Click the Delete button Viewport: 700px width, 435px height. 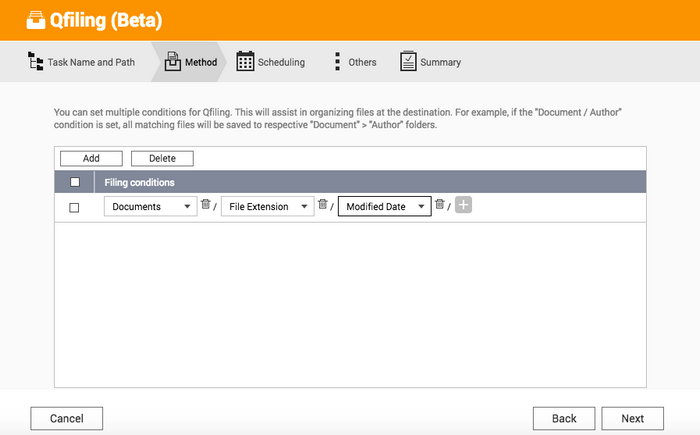[162, 159]
